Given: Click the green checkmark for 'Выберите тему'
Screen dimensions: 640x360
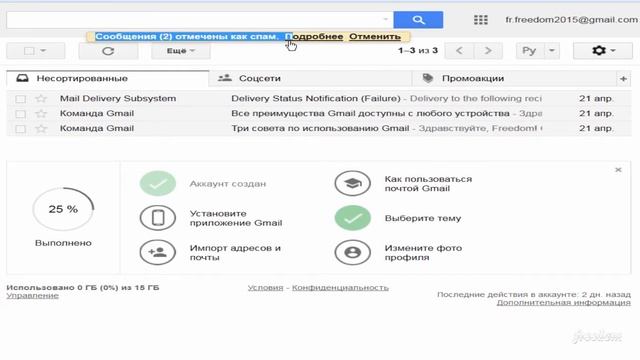Looking at the screenshot, I should pos(353,218).
